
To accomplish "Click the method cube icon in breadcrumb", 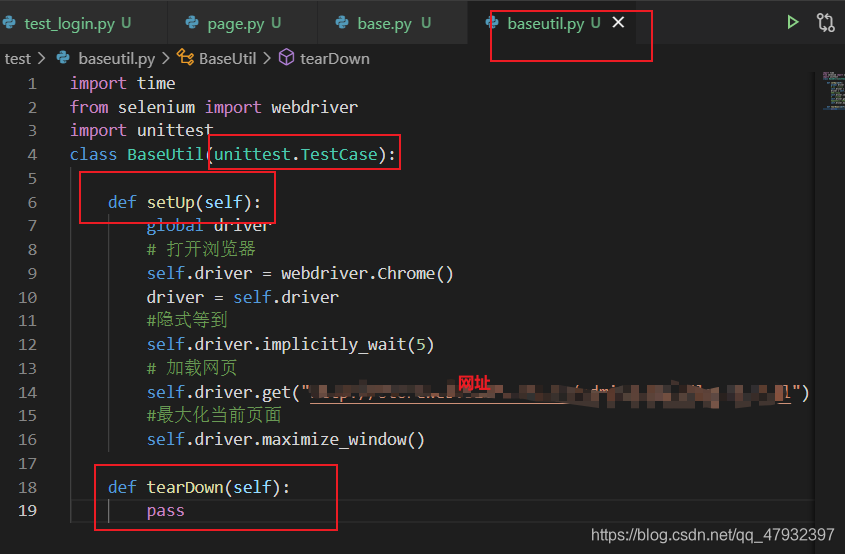I will coord(286,58).
